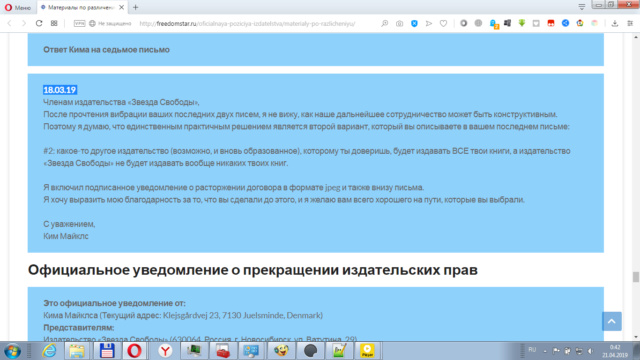Viewport: 640px width, 360px height.
Task: Click the scroll-to-top arrow button
Action: pos(611,321)
